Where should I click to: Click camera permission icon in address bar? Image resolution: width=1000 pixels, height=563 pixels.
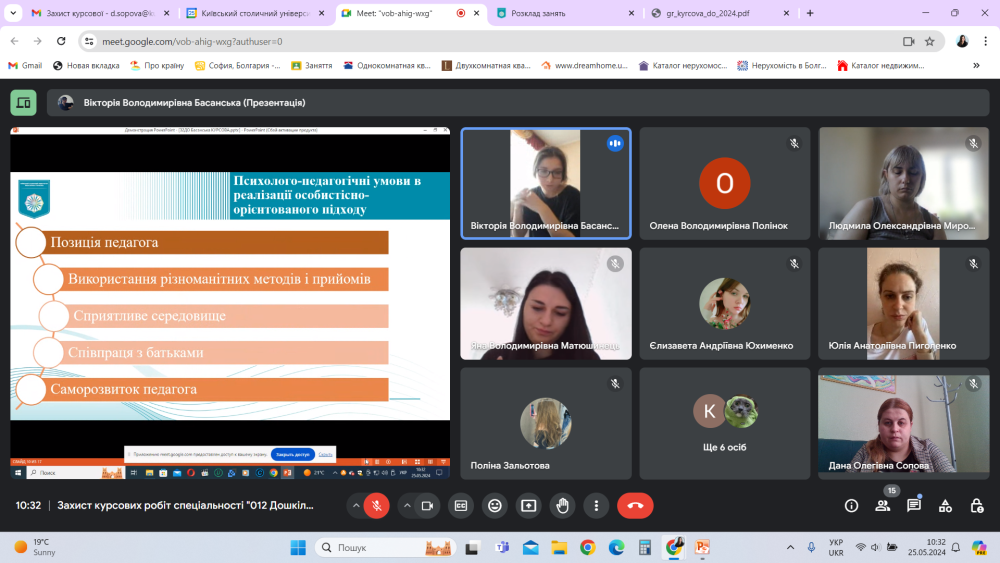908,41
